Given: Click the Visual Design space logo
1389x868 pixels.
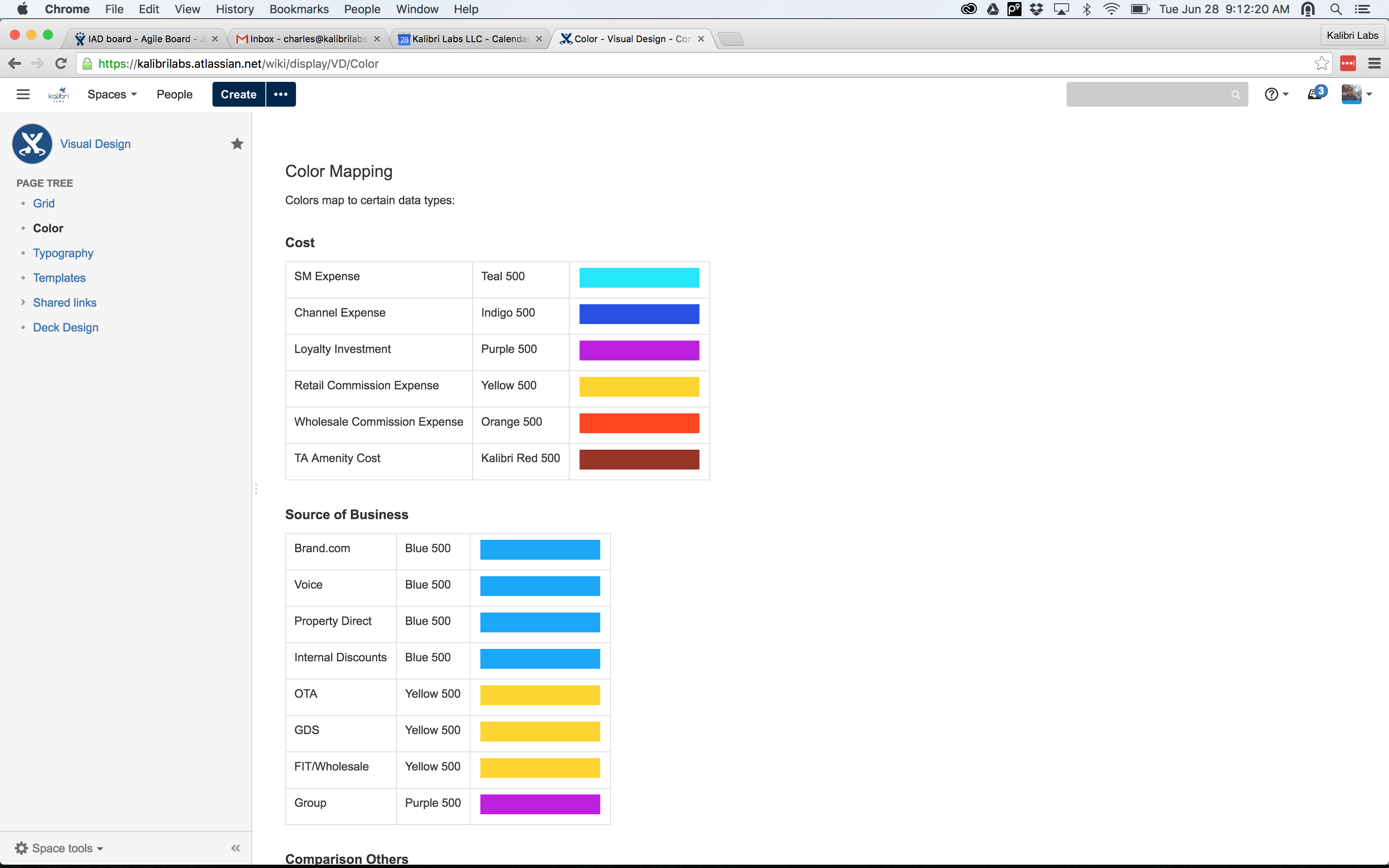Looking at the screenshot, I should [32, 143].
